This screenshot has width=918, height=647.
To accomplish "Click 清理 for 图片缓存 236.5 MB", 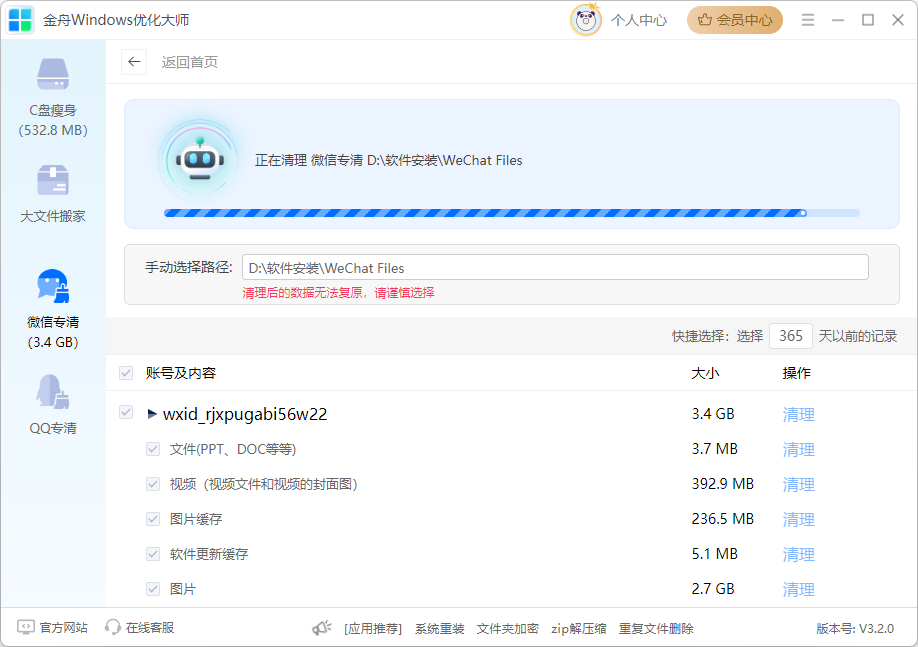I will coord(799,519).
